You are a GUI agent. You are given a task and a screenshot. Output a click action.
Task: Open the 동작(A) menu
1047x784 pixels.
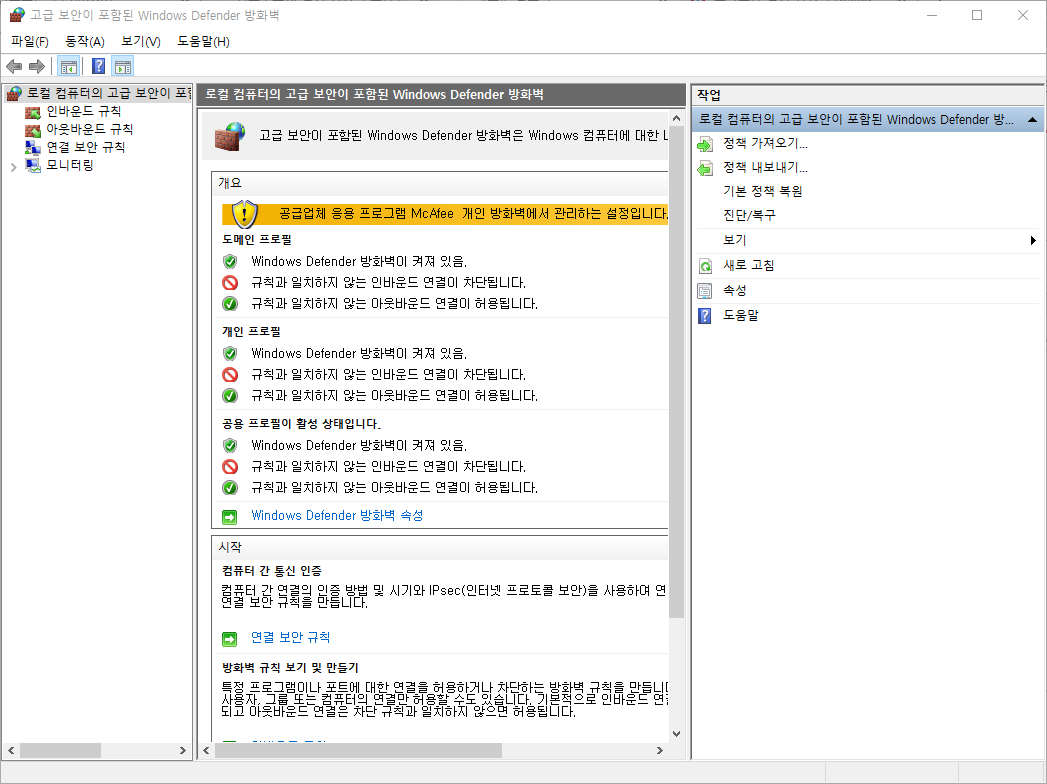[84, 41]
